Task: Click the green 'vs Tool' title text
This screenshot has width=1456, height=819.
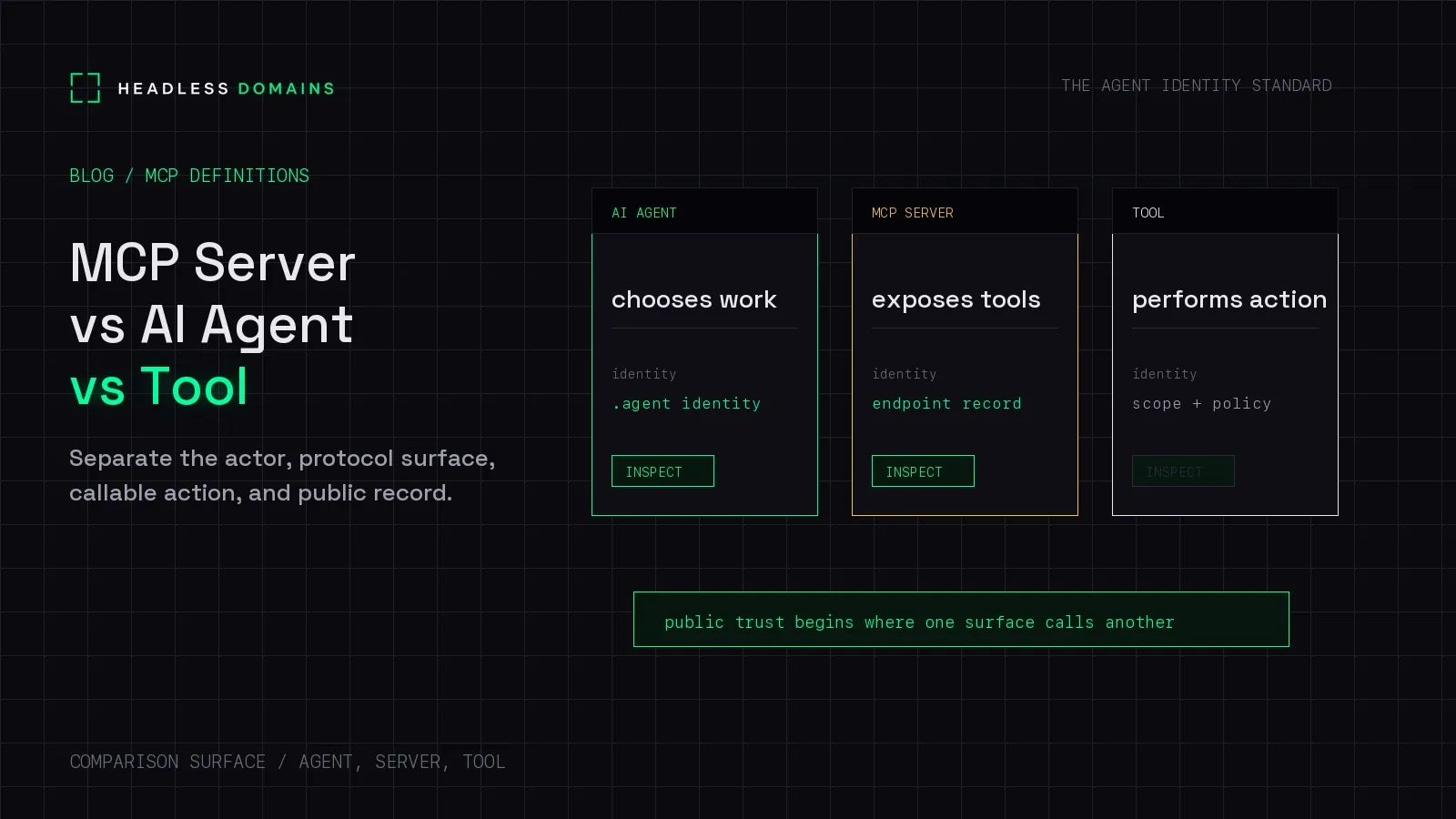Action: (158, 387)
